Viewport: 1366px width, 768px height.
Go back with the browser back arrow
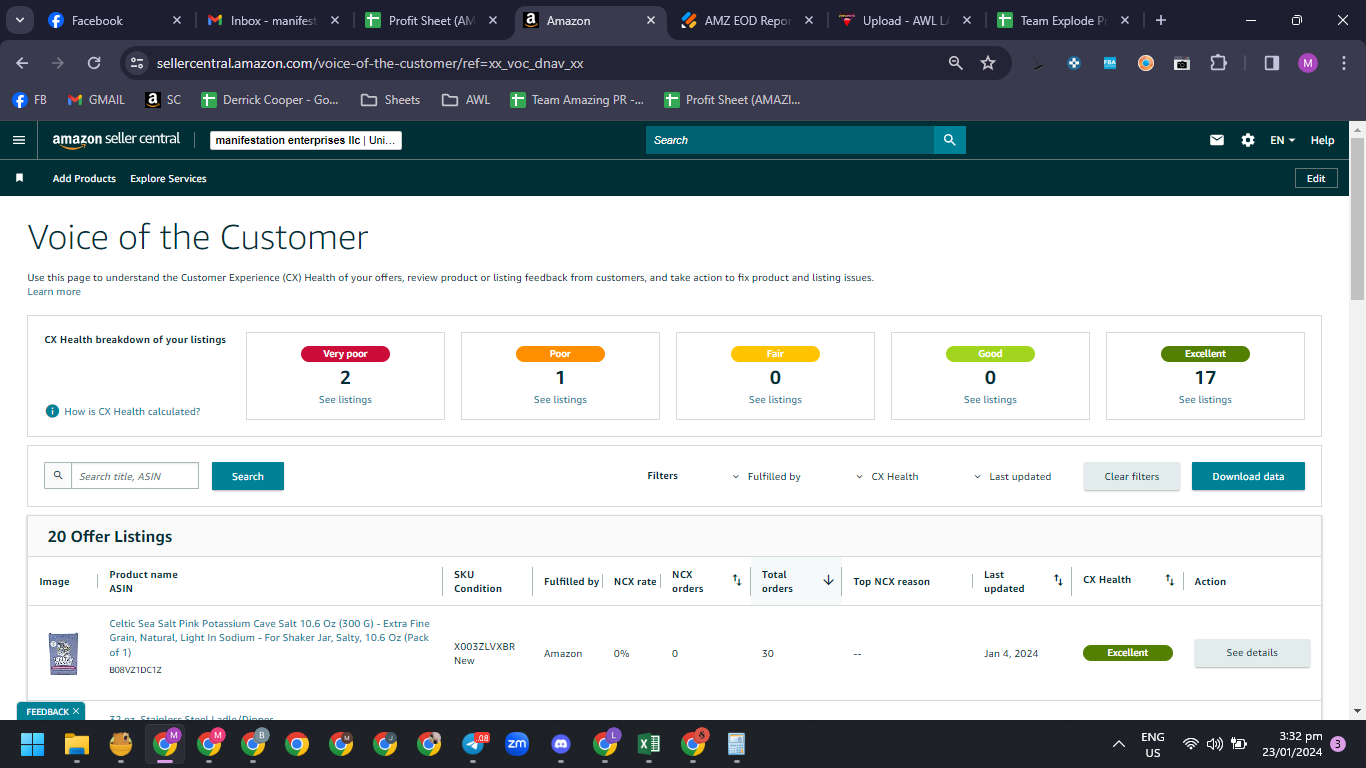click(22, 63)
